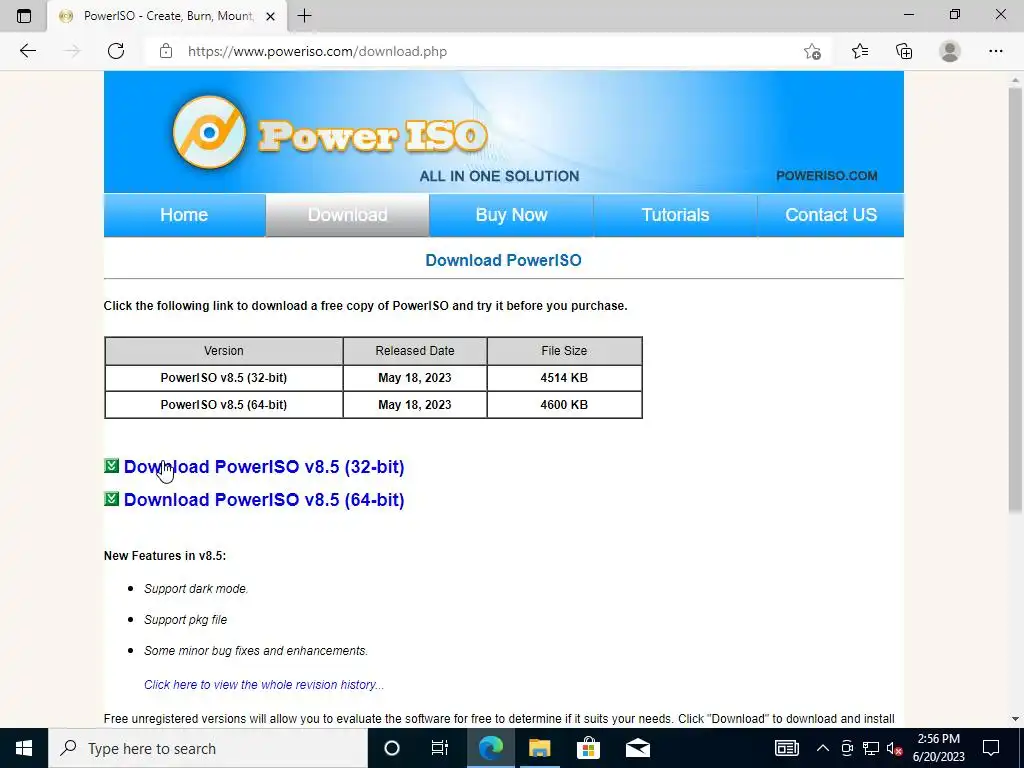1024x768 pixels.
Task: Open the Home navigation tab
Action: click(184, 215)
